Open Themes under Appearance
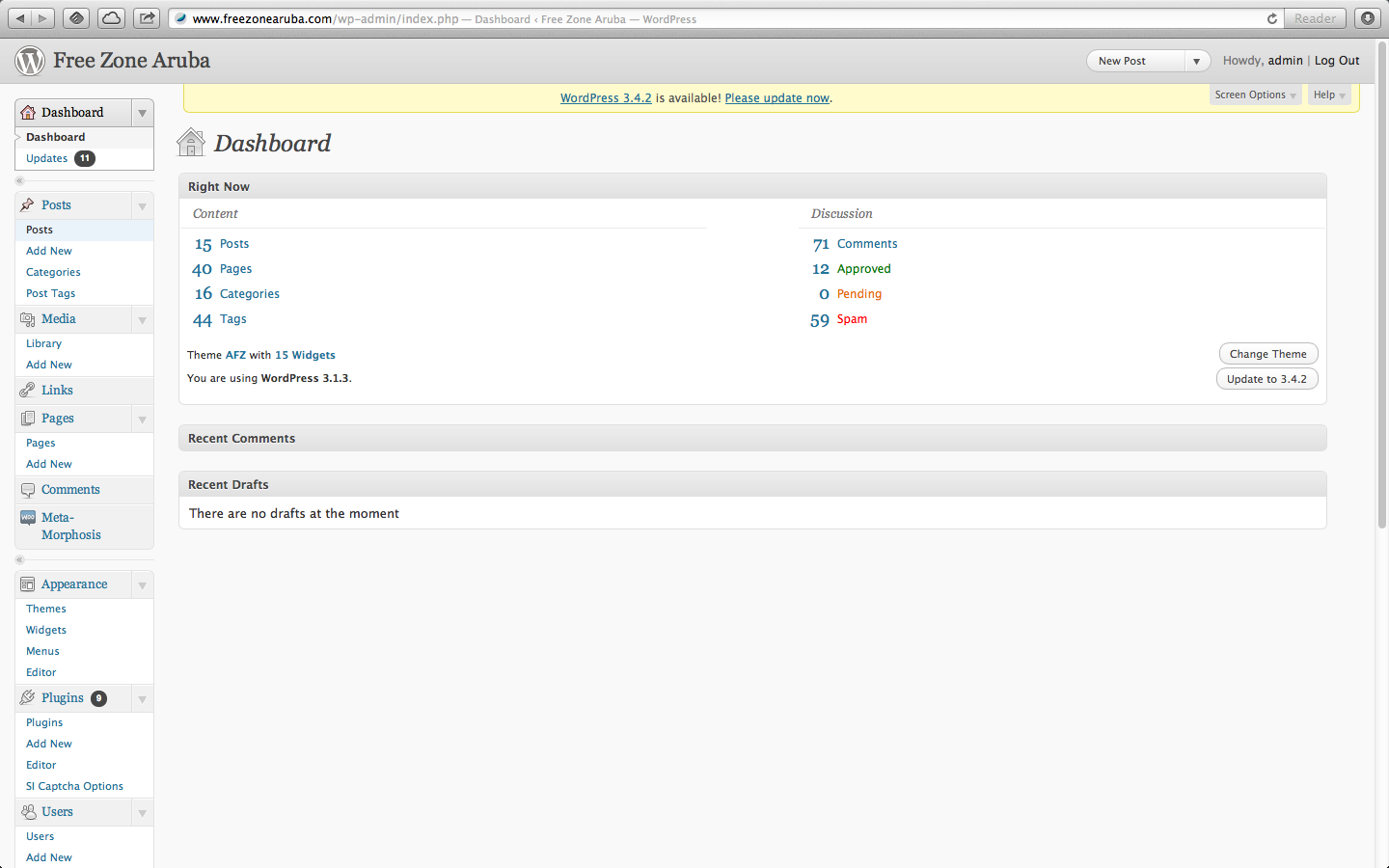The image size is (1389, 868). point(46,609)
